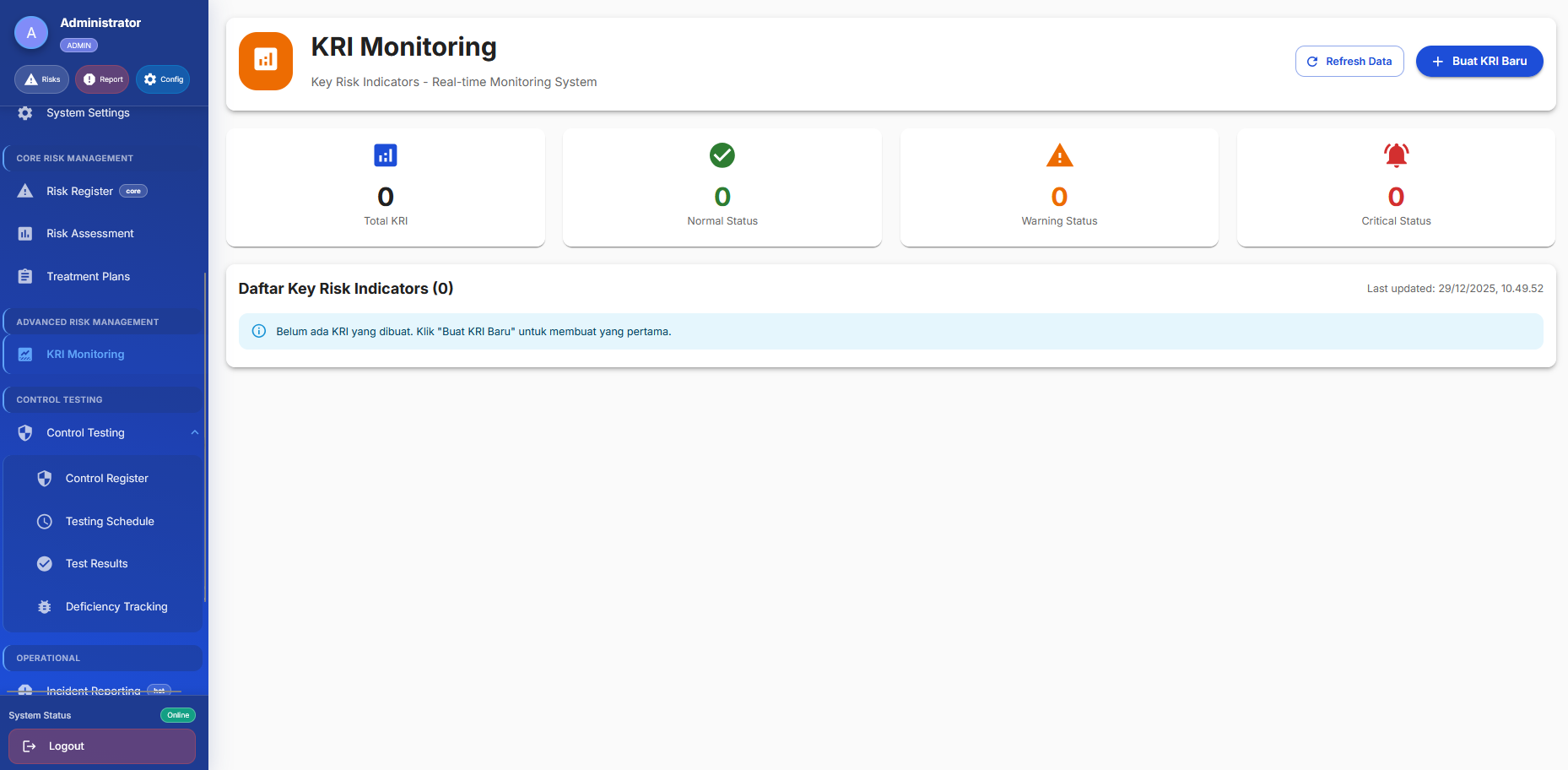1568x770 pixels.
Task: Click the info icon in the empty KRI notice
Action: click(x=259, y=331)
